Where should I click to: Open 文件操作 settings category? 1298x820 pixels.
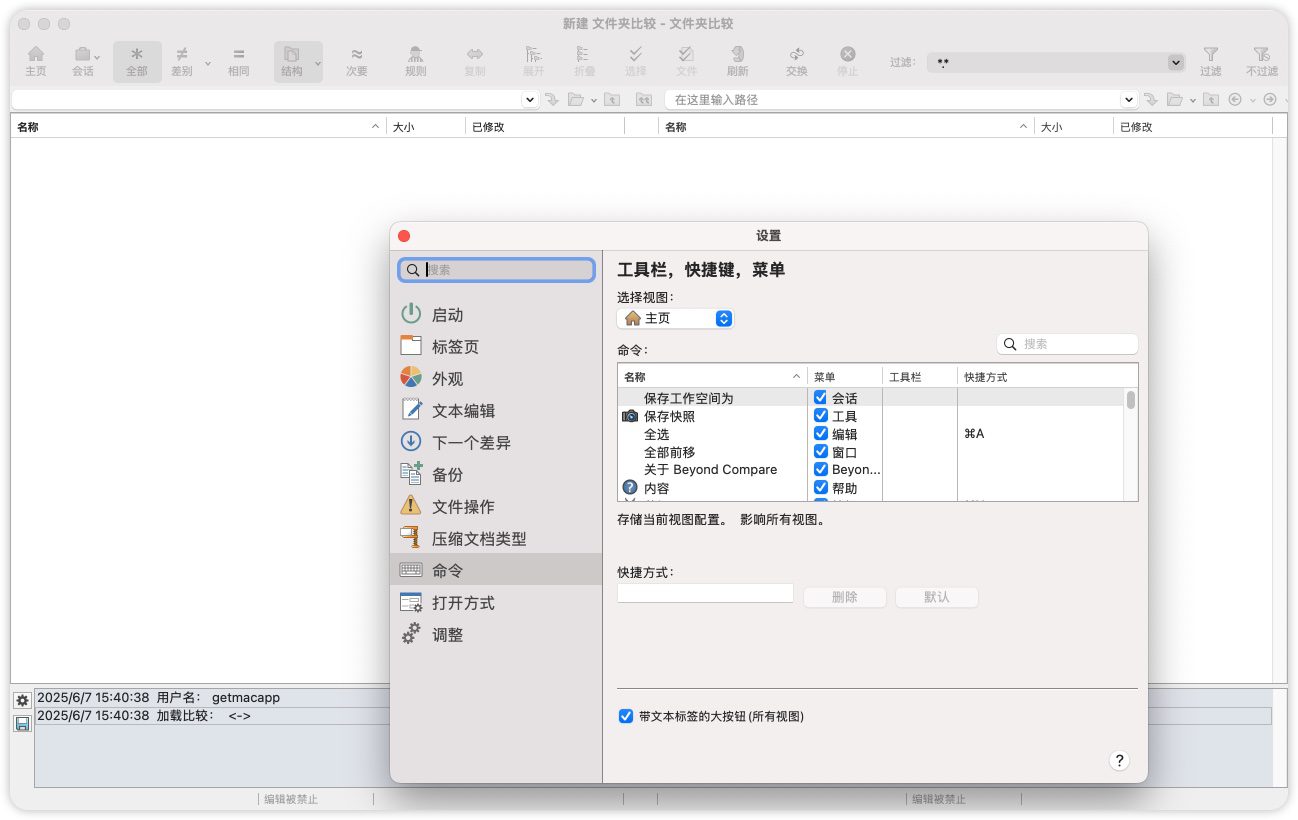[x=462, y=507]
